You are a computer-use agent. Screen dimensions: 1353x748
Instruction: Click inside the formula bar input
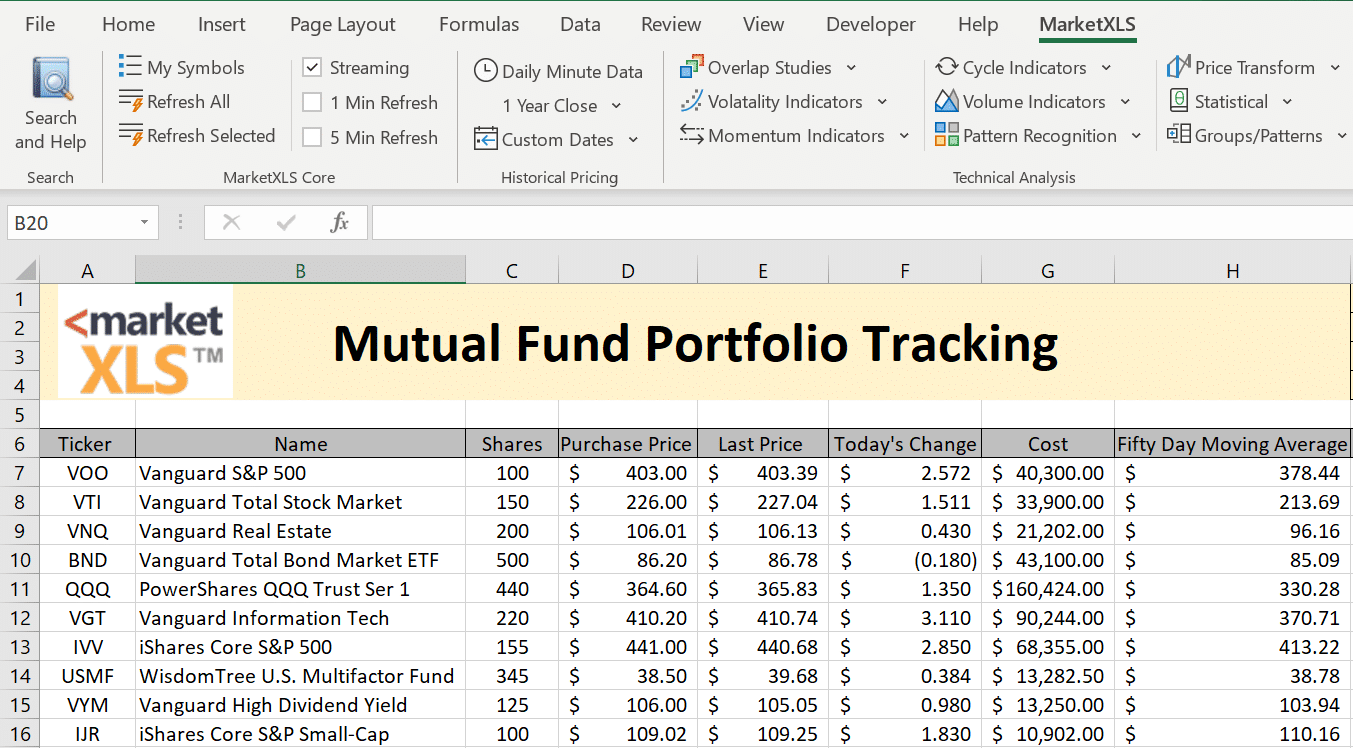(862, 222)
